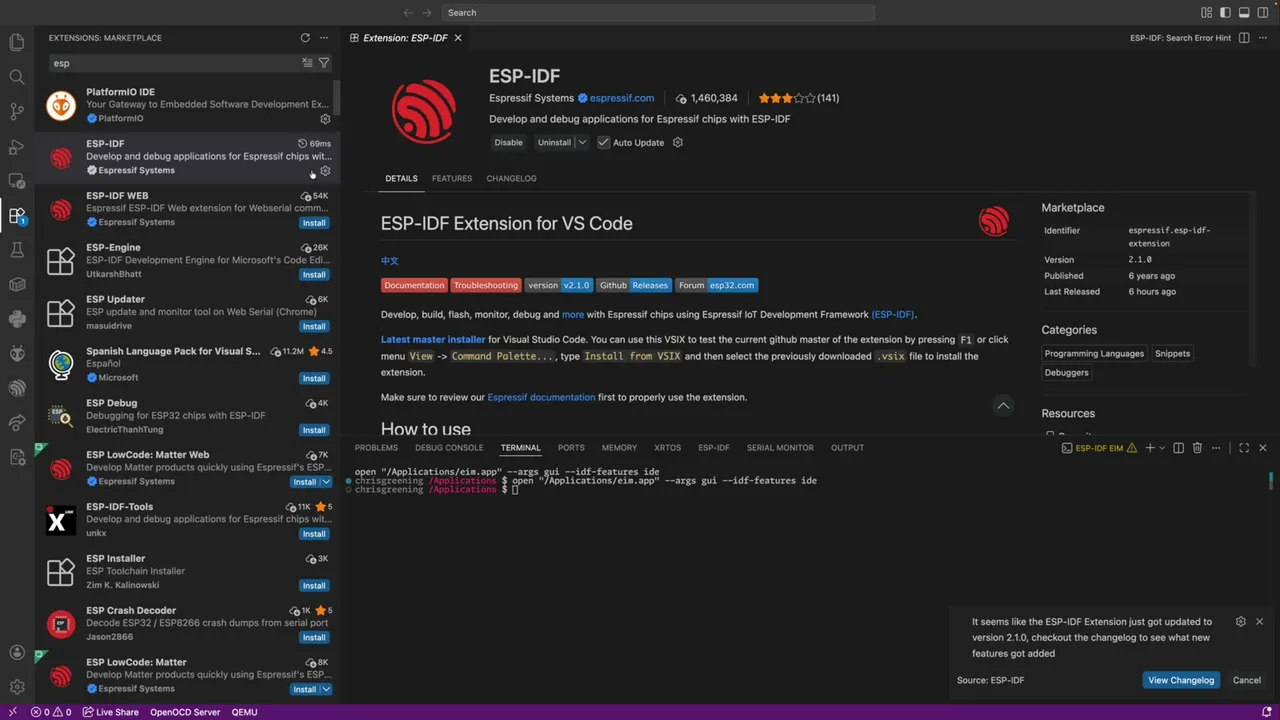Open the Testing flask icon view

17,250
